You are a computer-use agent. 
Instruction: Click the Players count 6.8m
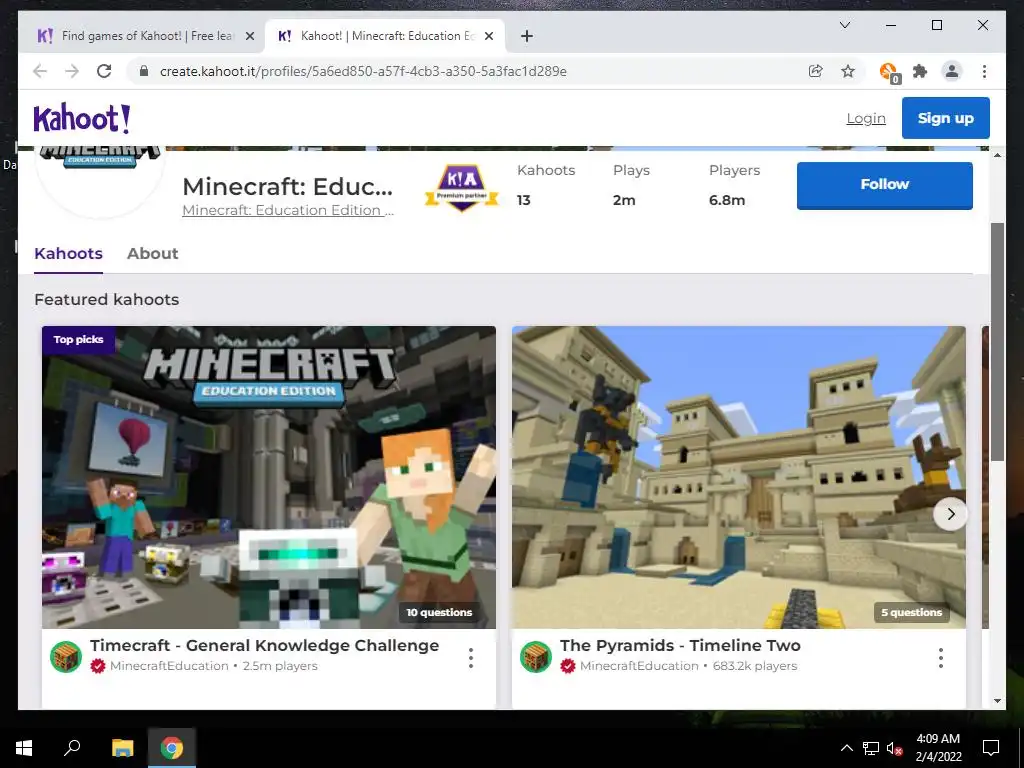coord(727,200)
